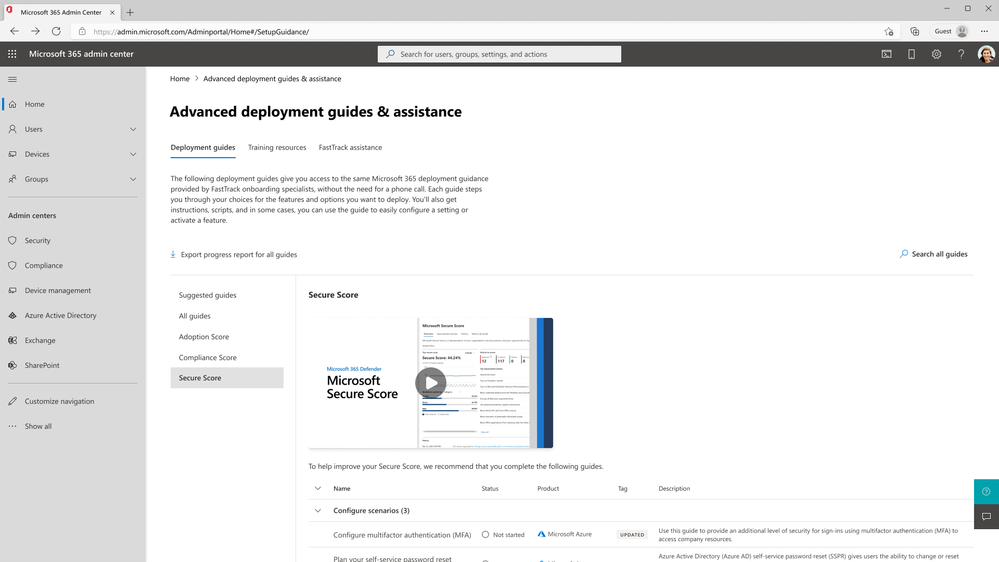Switch to the FastTrack assistance tab
The height and width of the screenshot is (562, 999).
(350, 147)
